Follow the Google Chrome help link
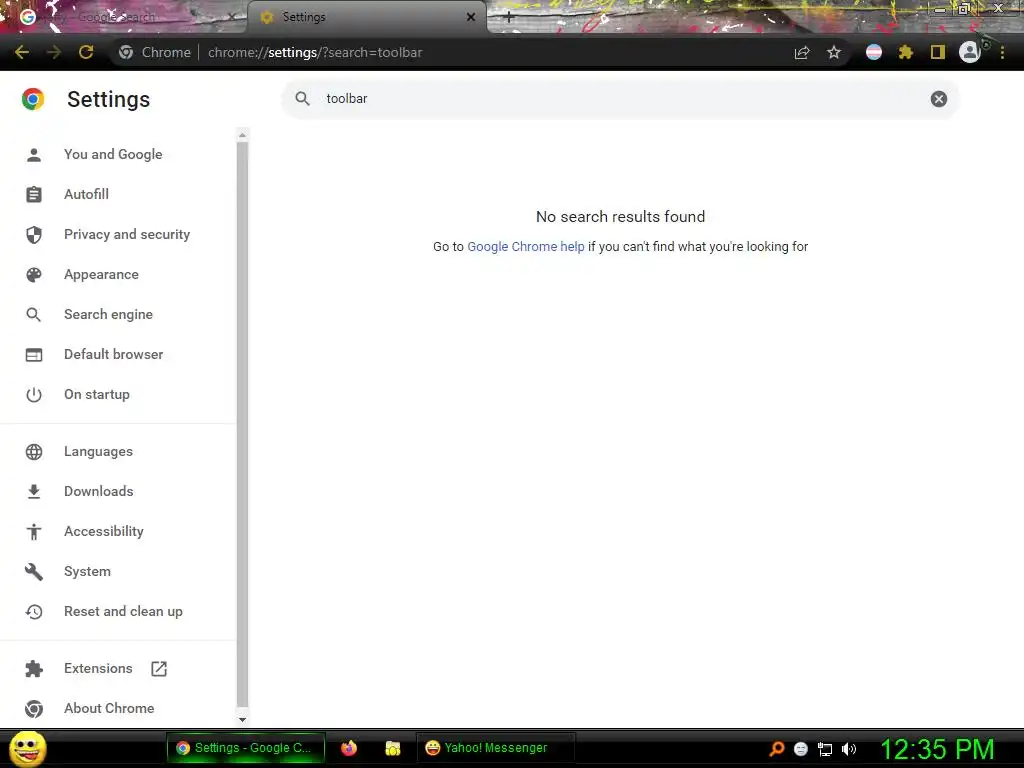 tap(526, 246)
